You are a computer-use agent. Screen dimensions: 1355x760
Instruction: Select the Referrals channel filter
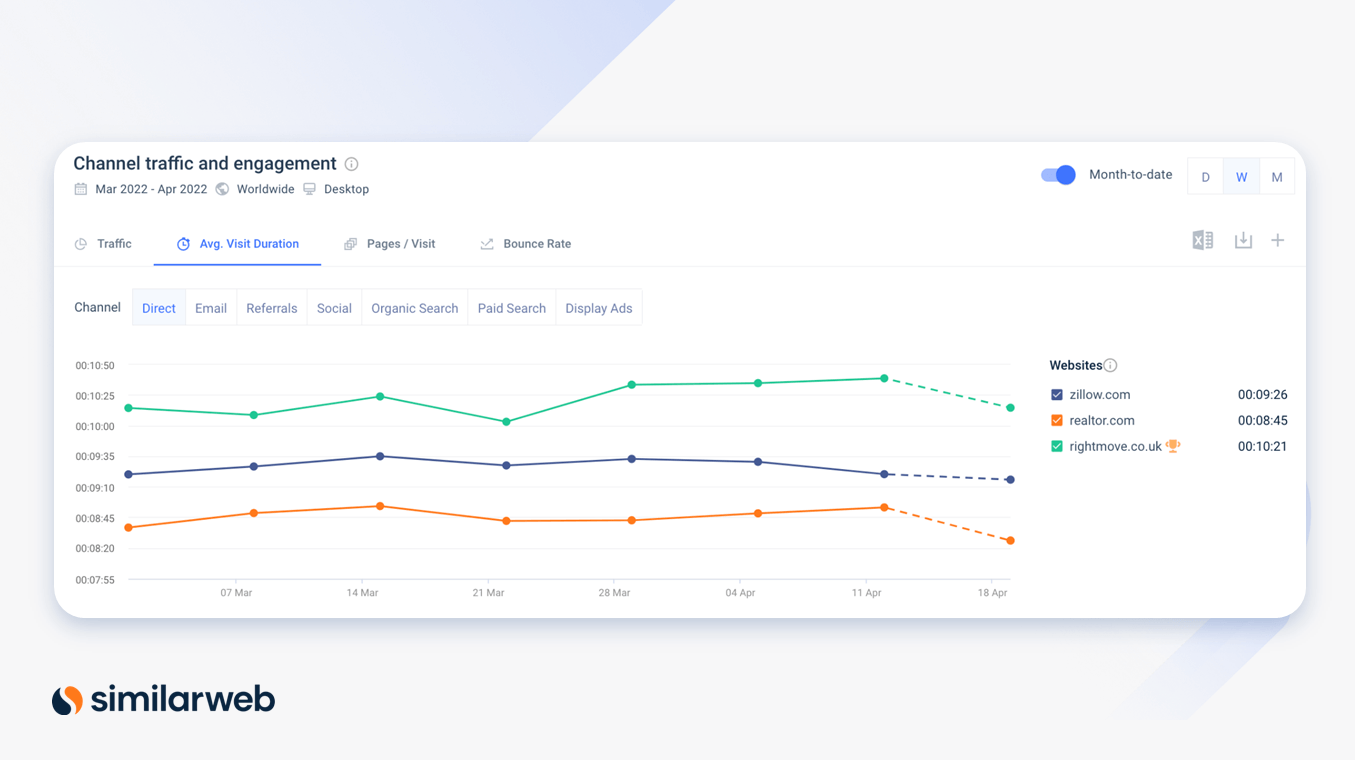(x=272, y=308)
